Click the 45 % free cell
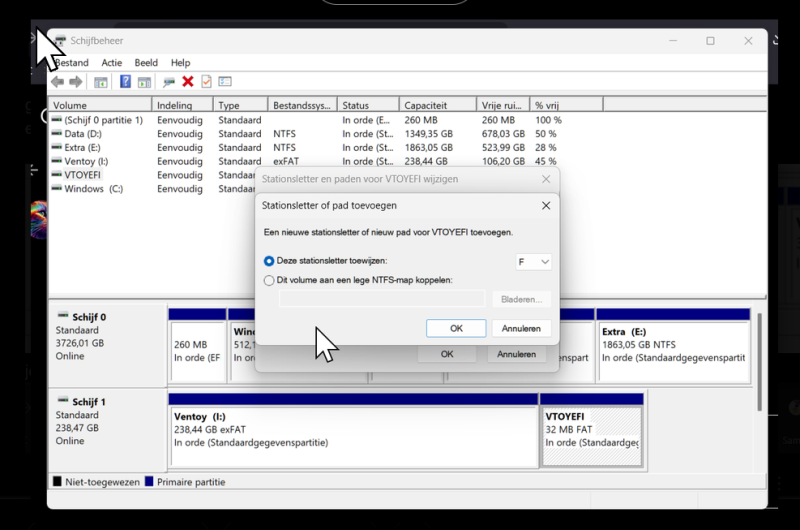Screen dimensions: 800x530 545,162
